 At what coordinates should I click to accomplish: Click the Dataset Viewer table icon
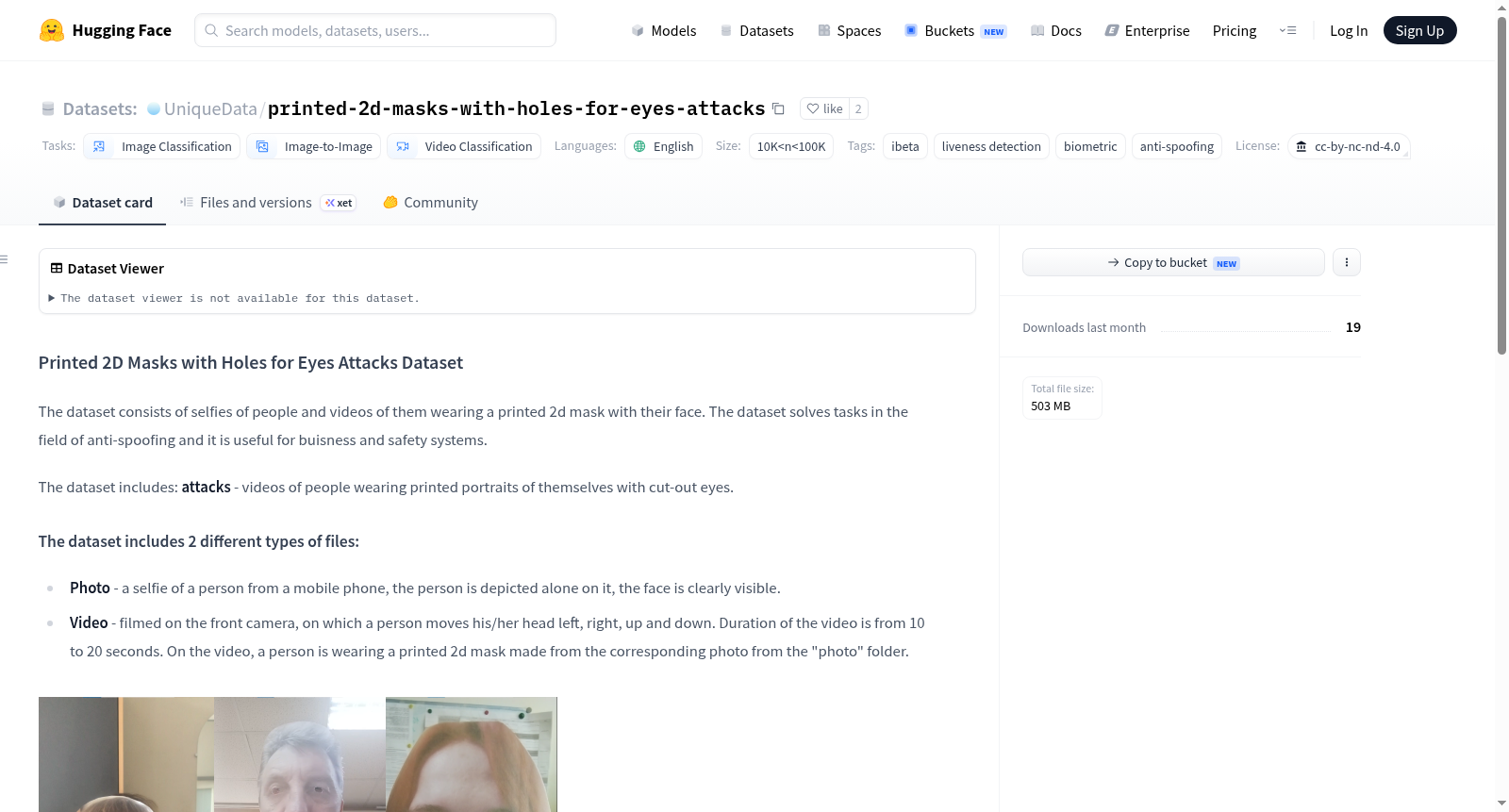coord(57,269)
